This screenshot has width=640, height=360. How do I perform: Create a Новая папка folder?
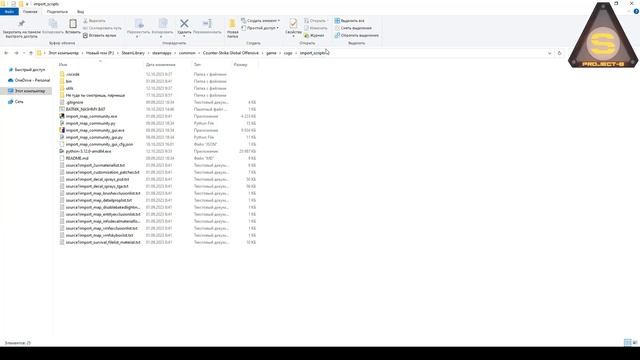(233, 29)
